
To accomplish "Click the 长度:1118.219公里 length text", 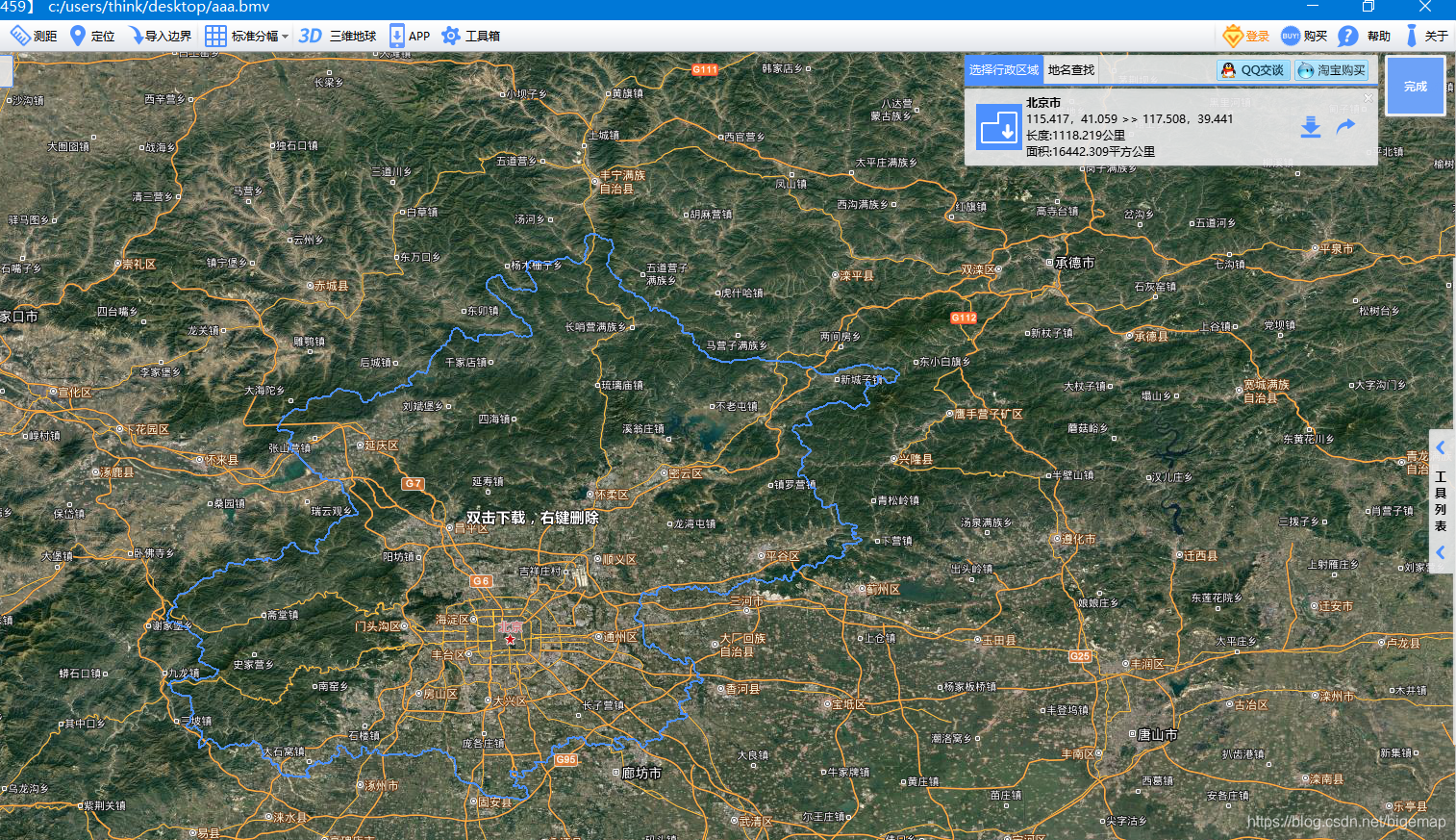I will 1075,136.
